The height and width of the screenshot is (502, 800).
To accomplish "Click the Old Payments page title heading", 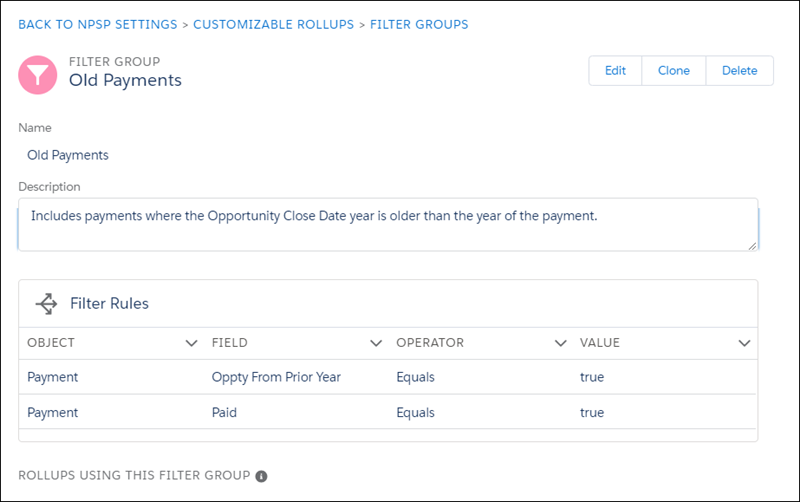I will [125, 80].
